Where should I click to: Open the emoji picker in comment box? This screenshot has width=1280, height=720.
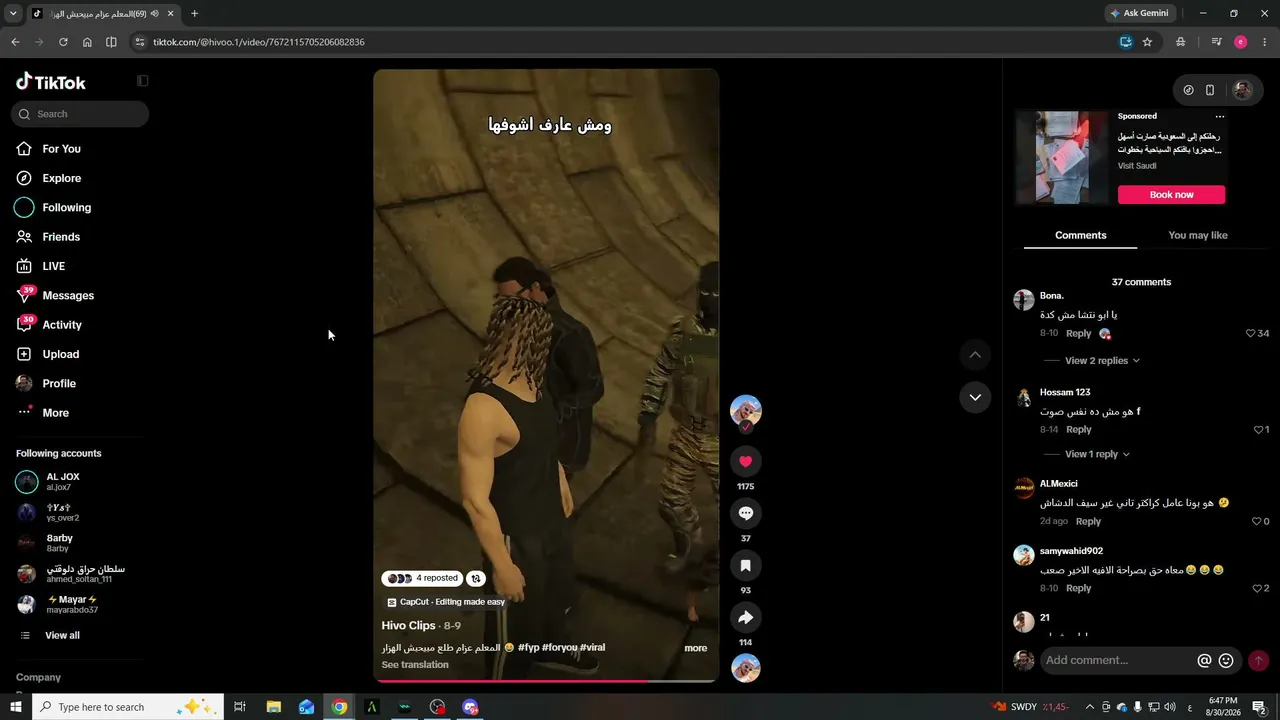1226,661
